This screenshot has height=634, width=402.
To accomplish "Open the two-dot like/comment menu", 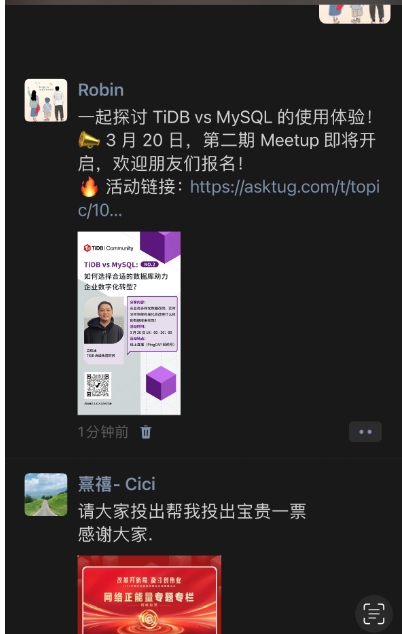I will [x=365, y=432].
